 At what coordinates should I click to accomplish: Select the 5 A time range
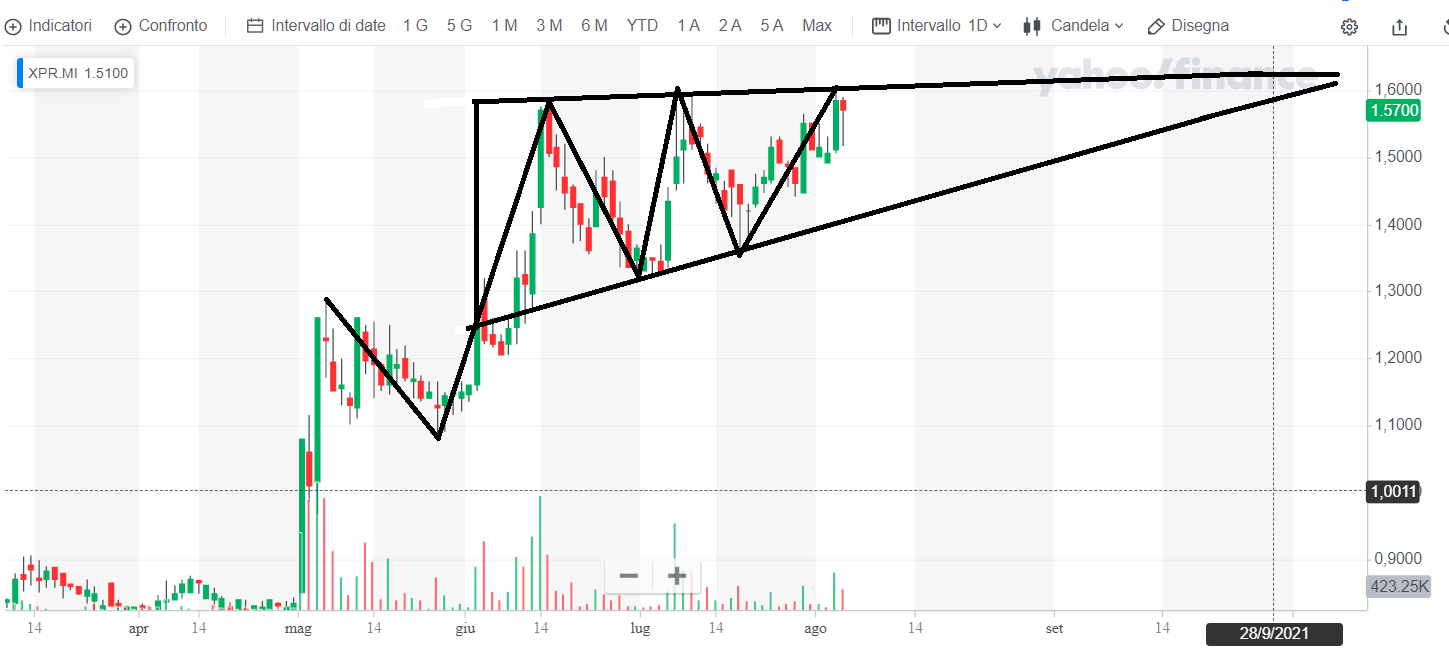click(772, 26)
